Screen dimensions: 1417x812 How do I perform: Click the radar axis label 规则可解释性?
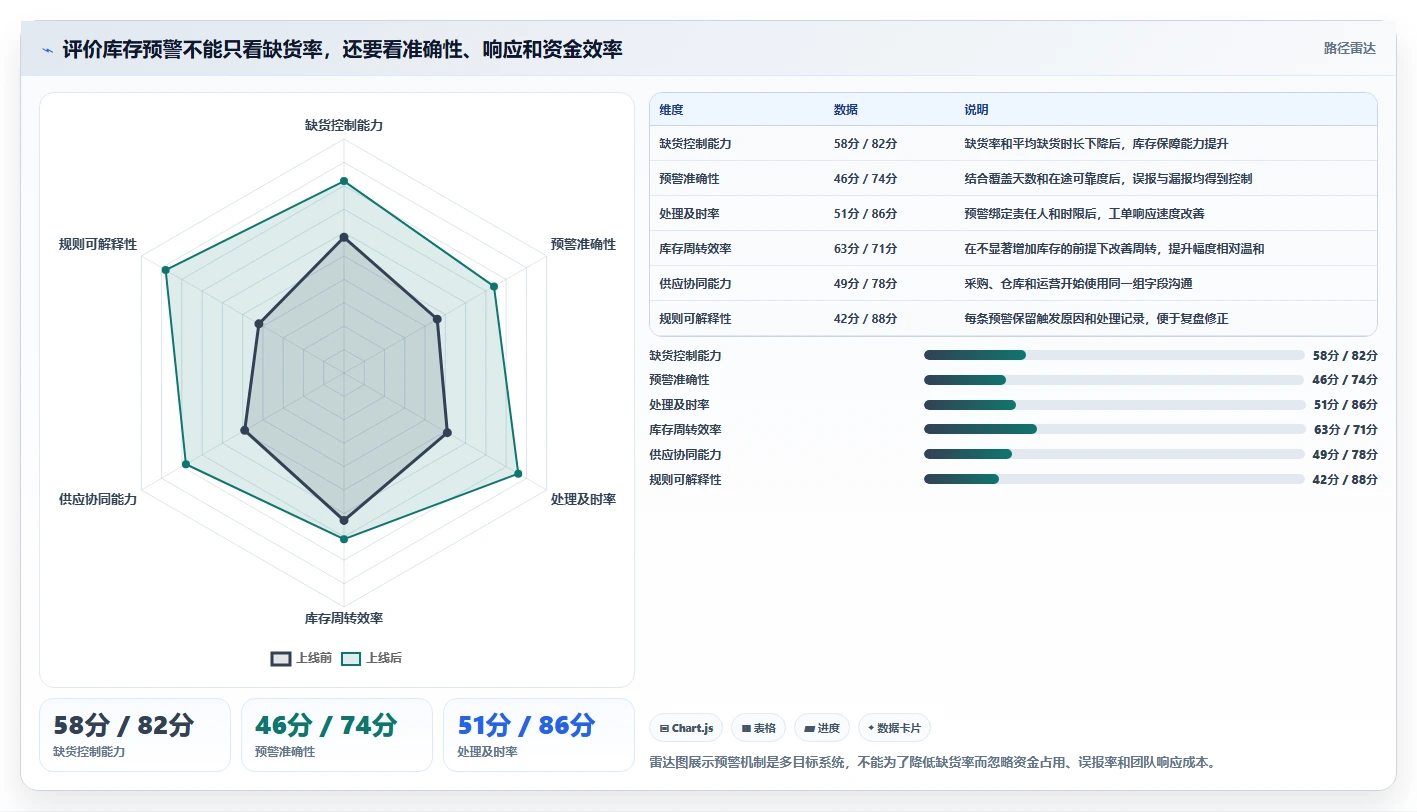point(98,244)
